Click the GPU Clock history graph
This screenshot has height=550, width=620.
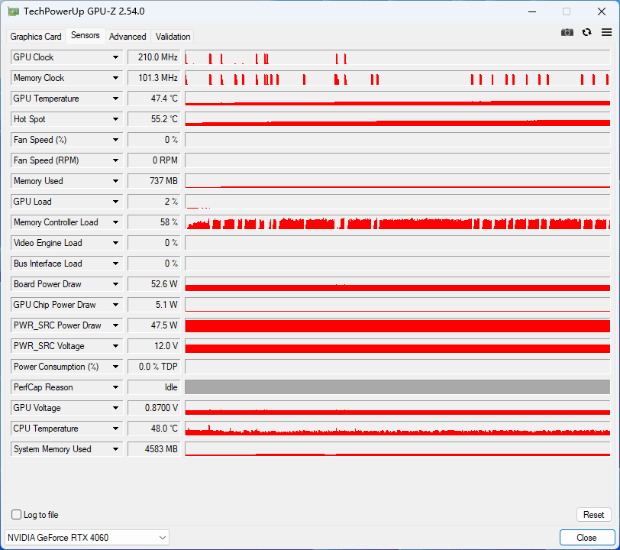[397, 57]
